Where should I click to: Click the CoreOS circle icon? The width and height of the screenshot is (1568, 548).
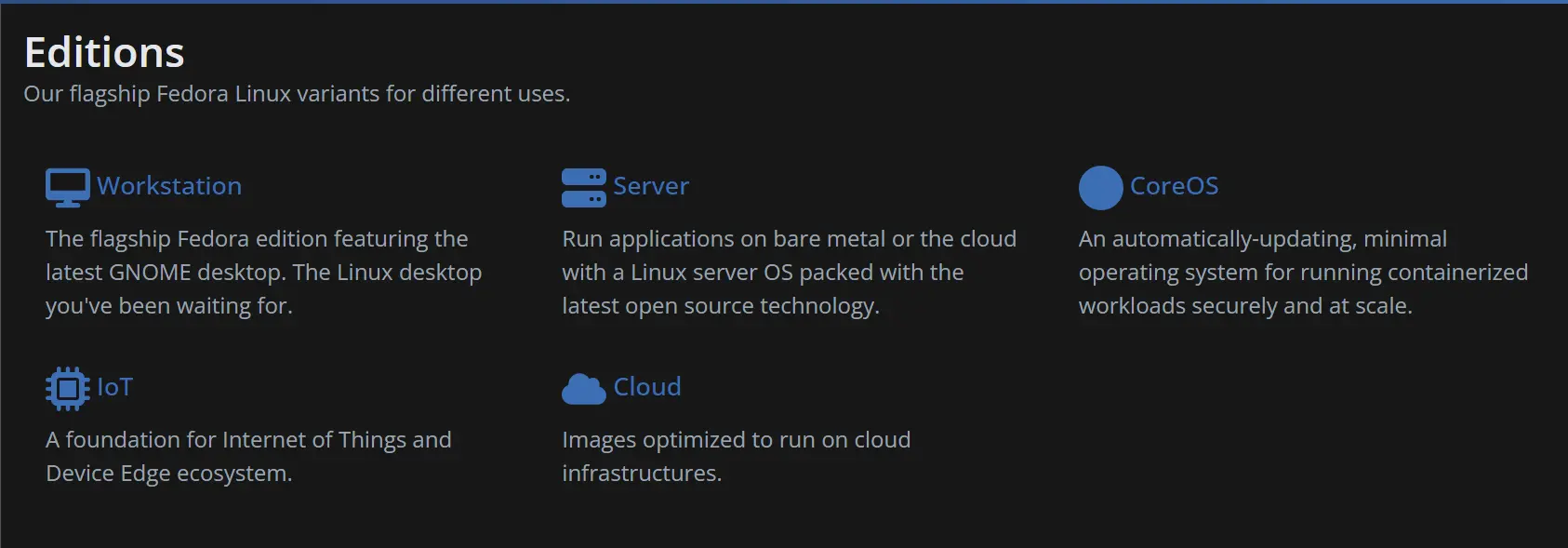pos(1101,188)
